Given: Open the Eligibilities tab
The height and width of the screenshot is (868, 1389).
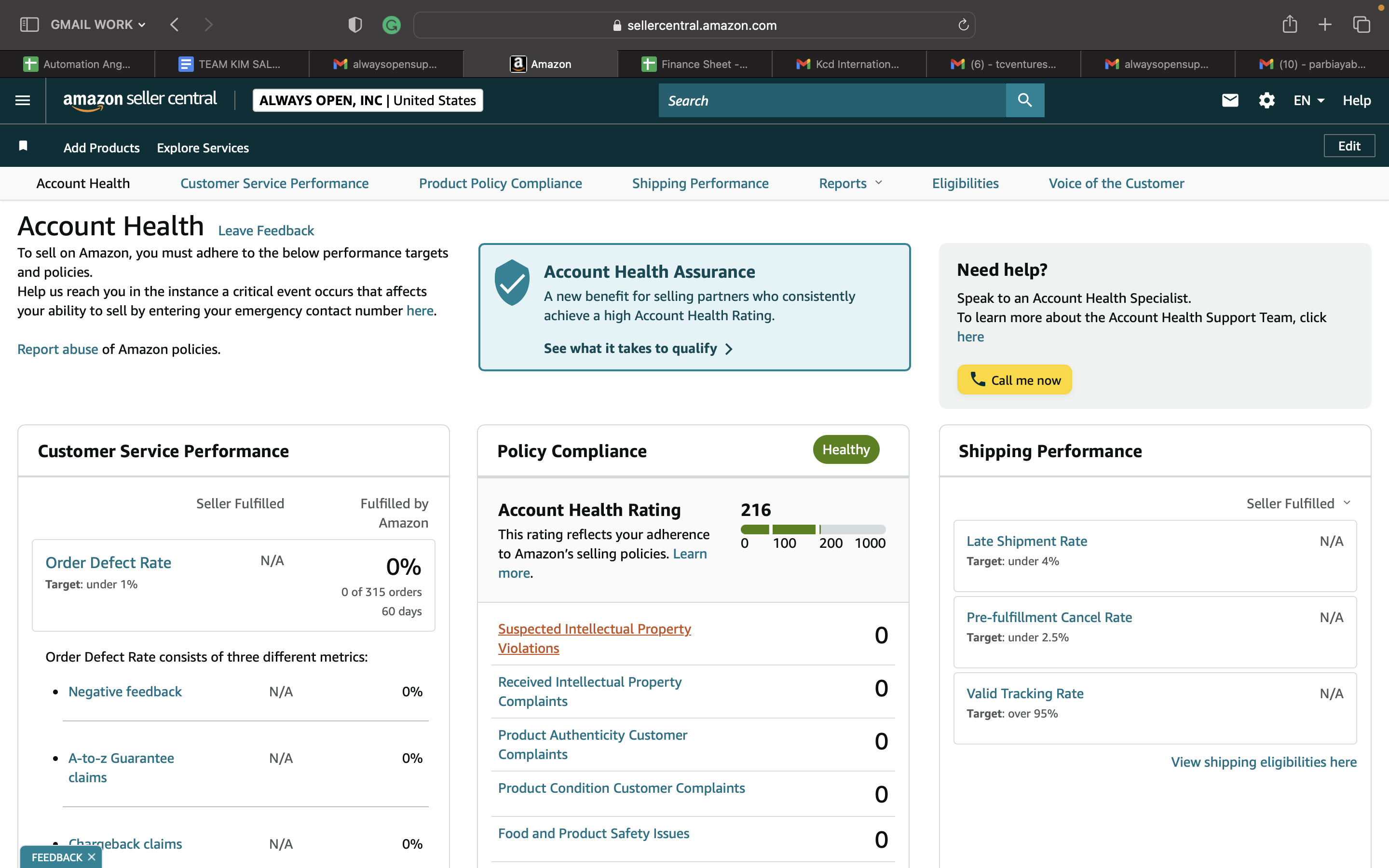Looking at the screenshot, I should 966,183.
